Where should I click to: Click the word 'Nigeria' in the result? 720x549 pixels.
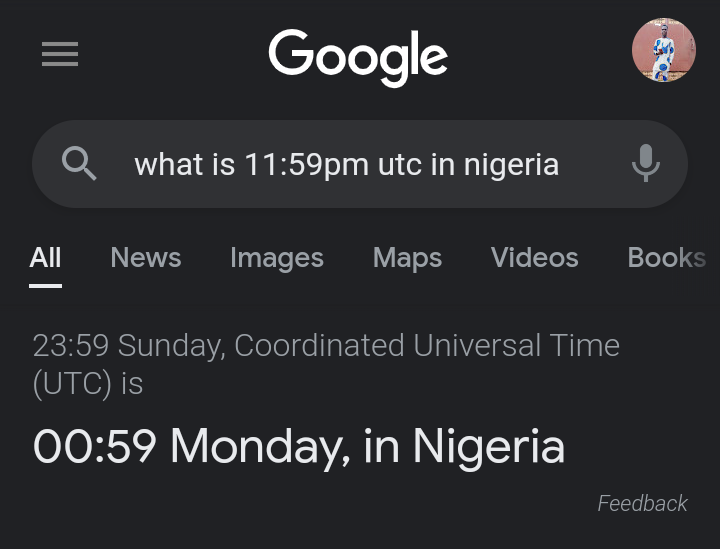(x=489, y=446)
